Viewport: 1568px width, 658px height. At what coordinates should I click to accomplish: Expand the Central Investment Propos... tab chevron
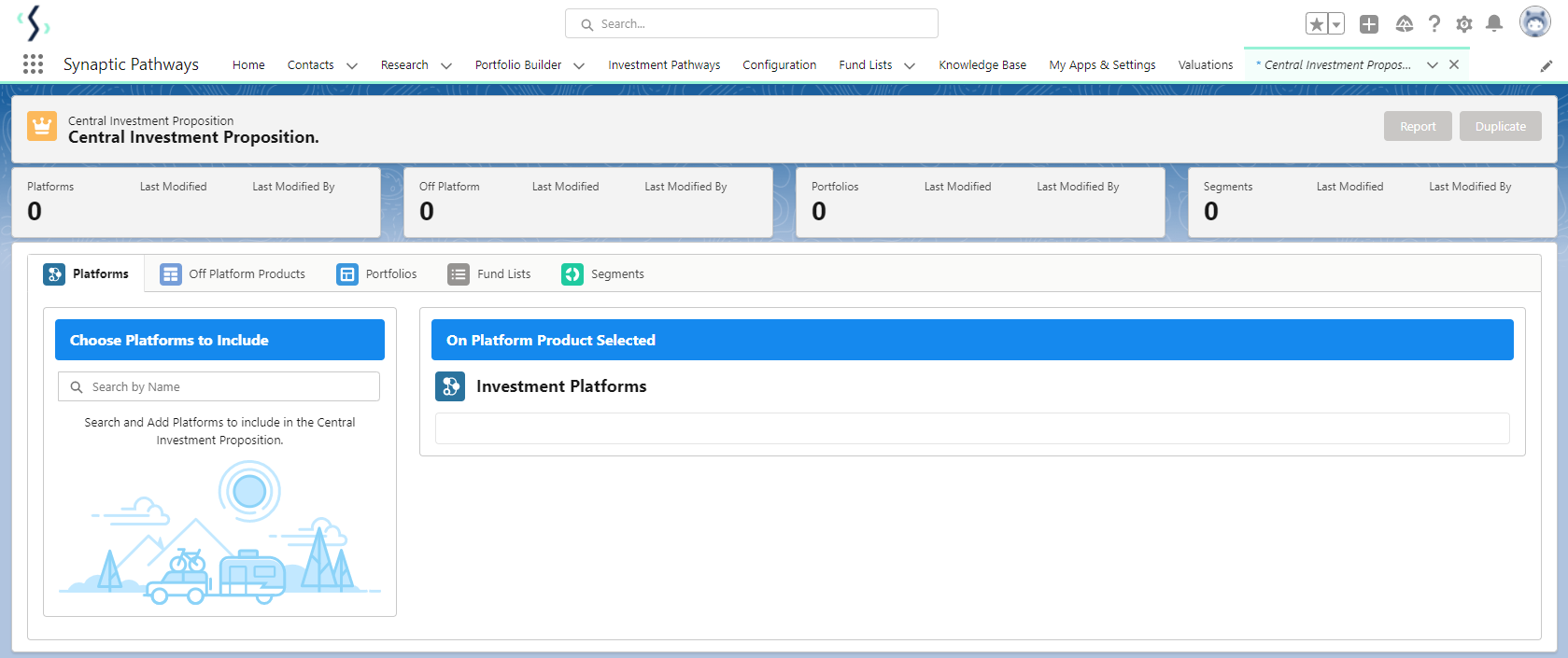(x=1433, y=64)
